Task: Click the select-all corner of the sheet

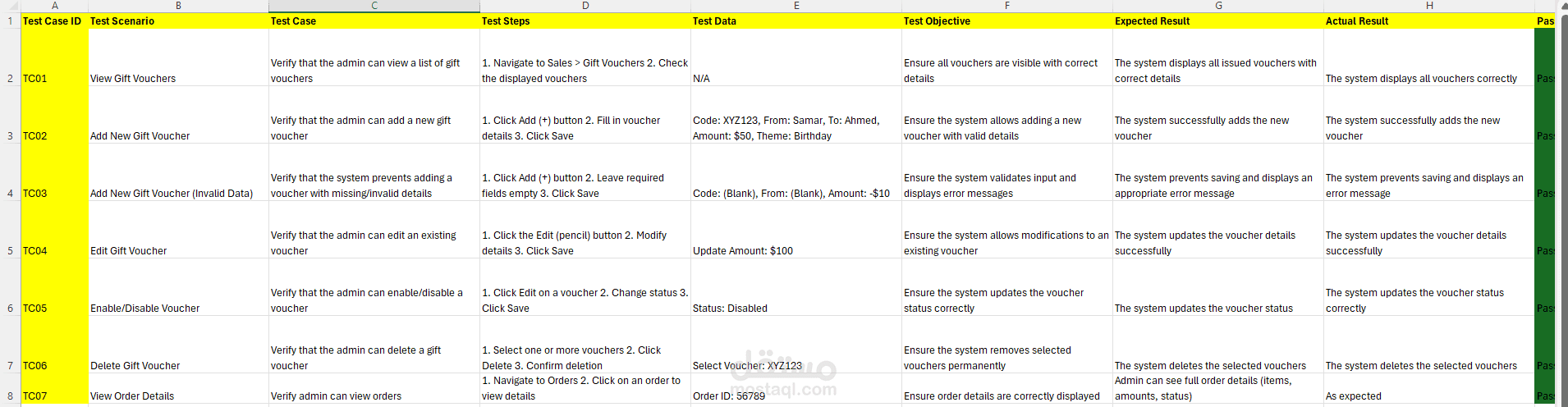Action: coord(10,6)
